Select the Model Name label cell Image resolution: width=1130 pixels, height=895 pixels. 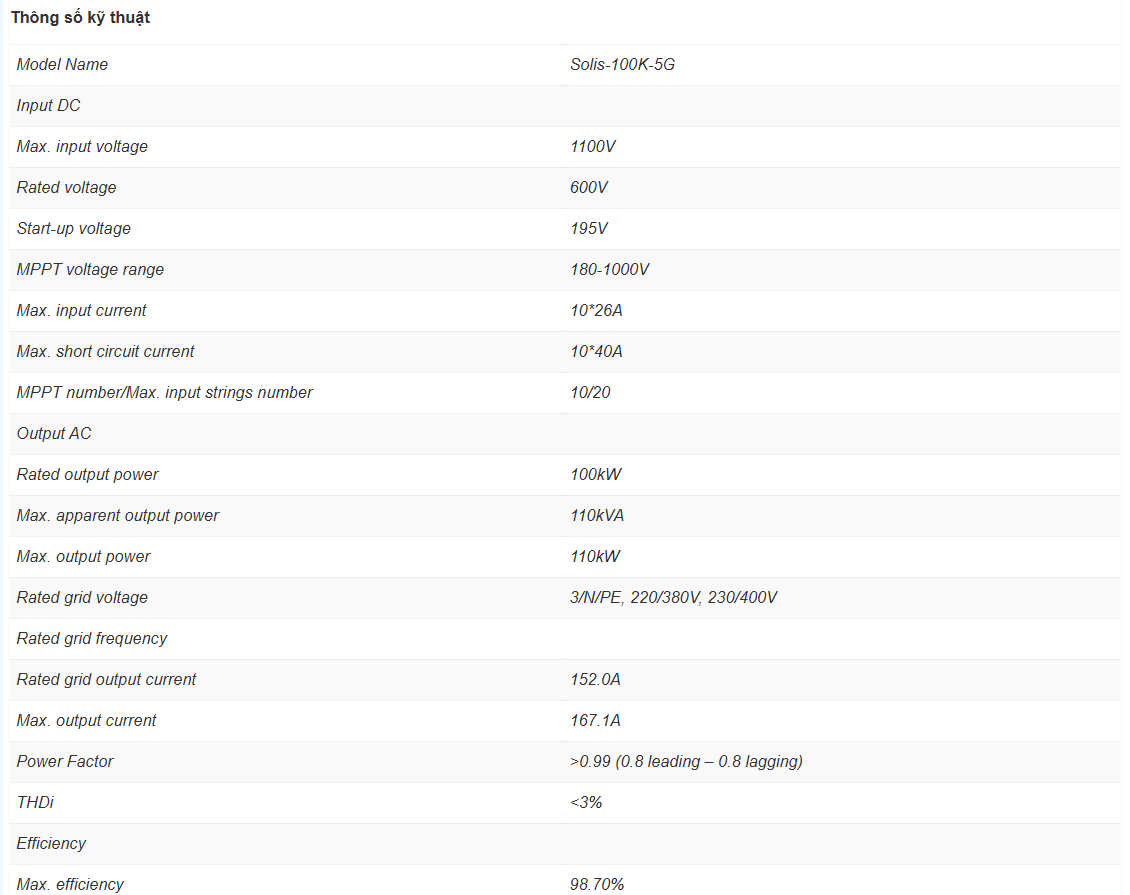click(x=62, y=65)
